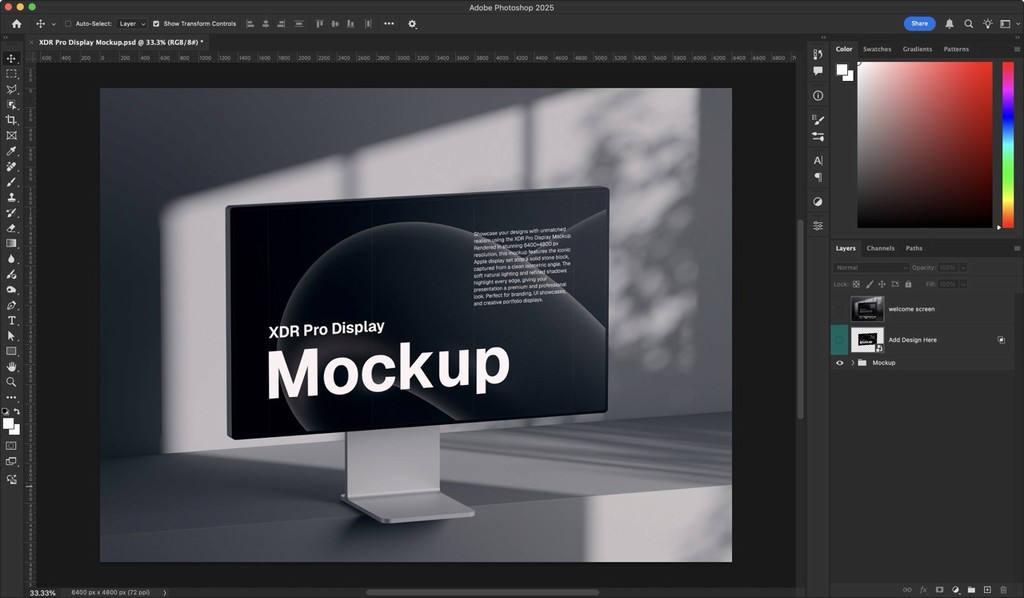Click the Add layer mask icon
1024x598 pixels.
(940, 590)
